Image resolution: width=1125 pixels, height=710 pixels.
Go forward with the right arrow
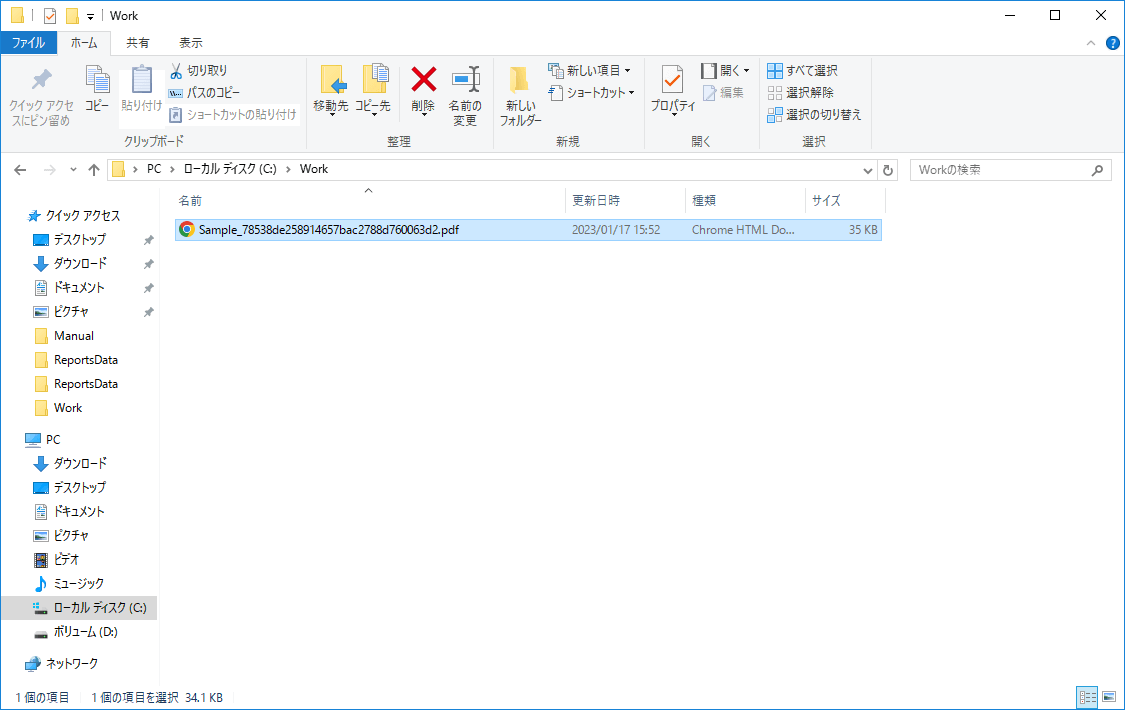coord(50,170)
